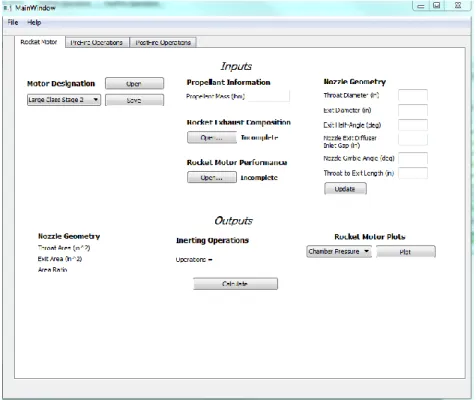Click the Exit Half-Angle input field

(x=413, y=125)
